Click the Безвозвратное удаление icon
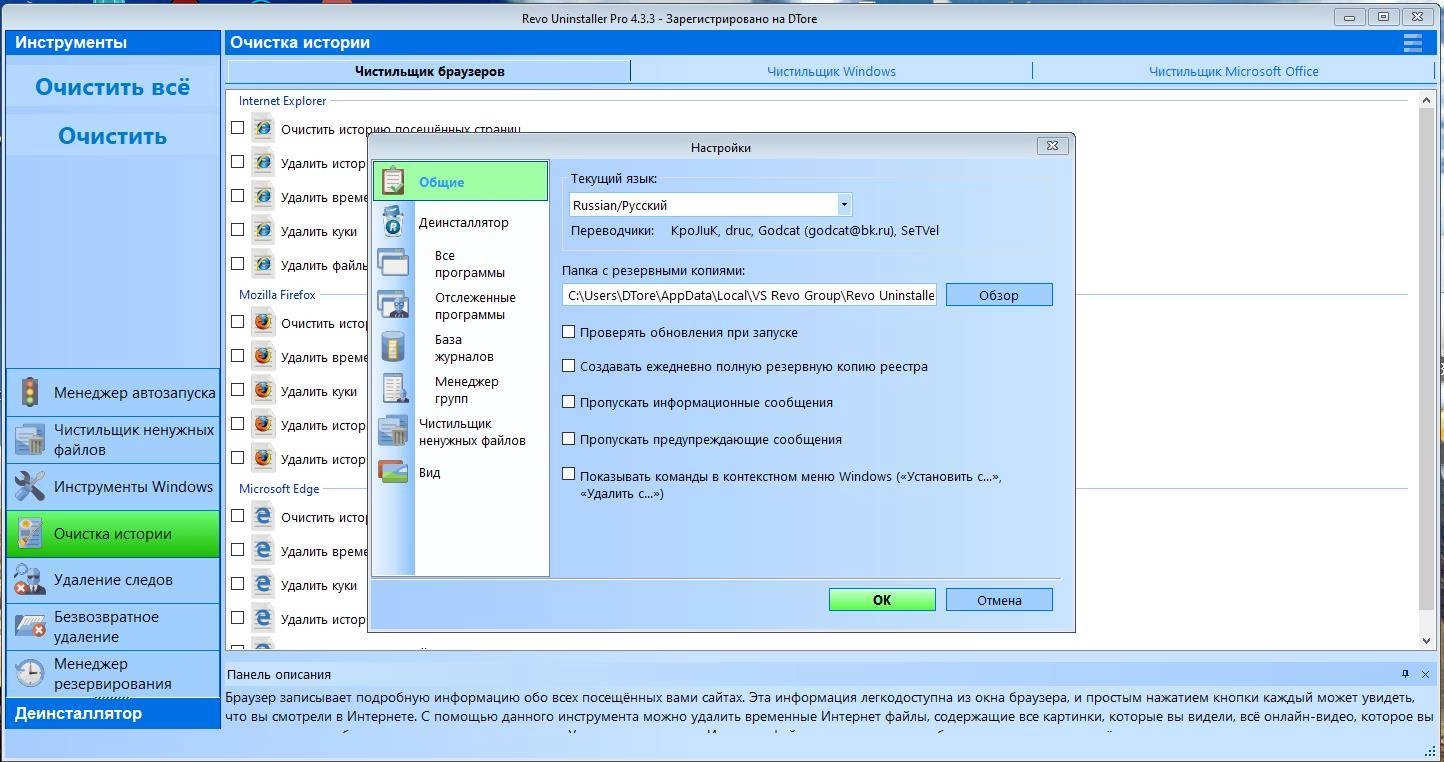Image resolution: width=1444 pixels, height=762 pixels. pyautogui.click(x=30, y=627)
